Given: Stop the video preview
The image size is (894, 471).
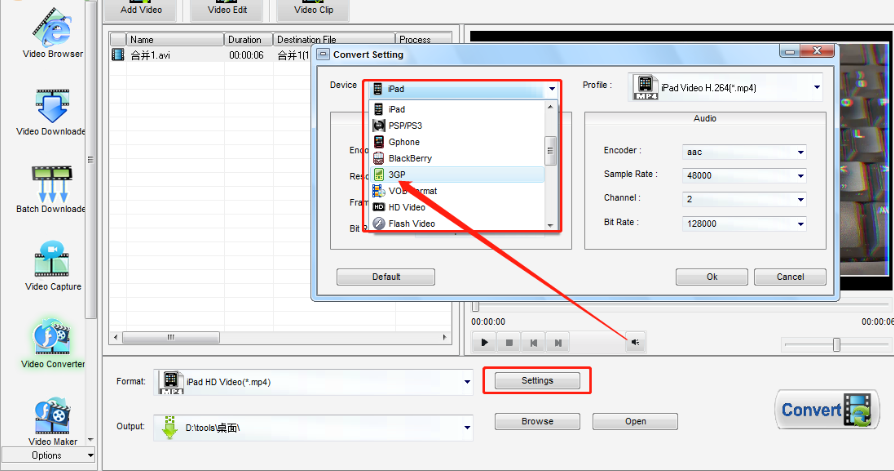Looking at the screenshot, I should tap(509, 343).
